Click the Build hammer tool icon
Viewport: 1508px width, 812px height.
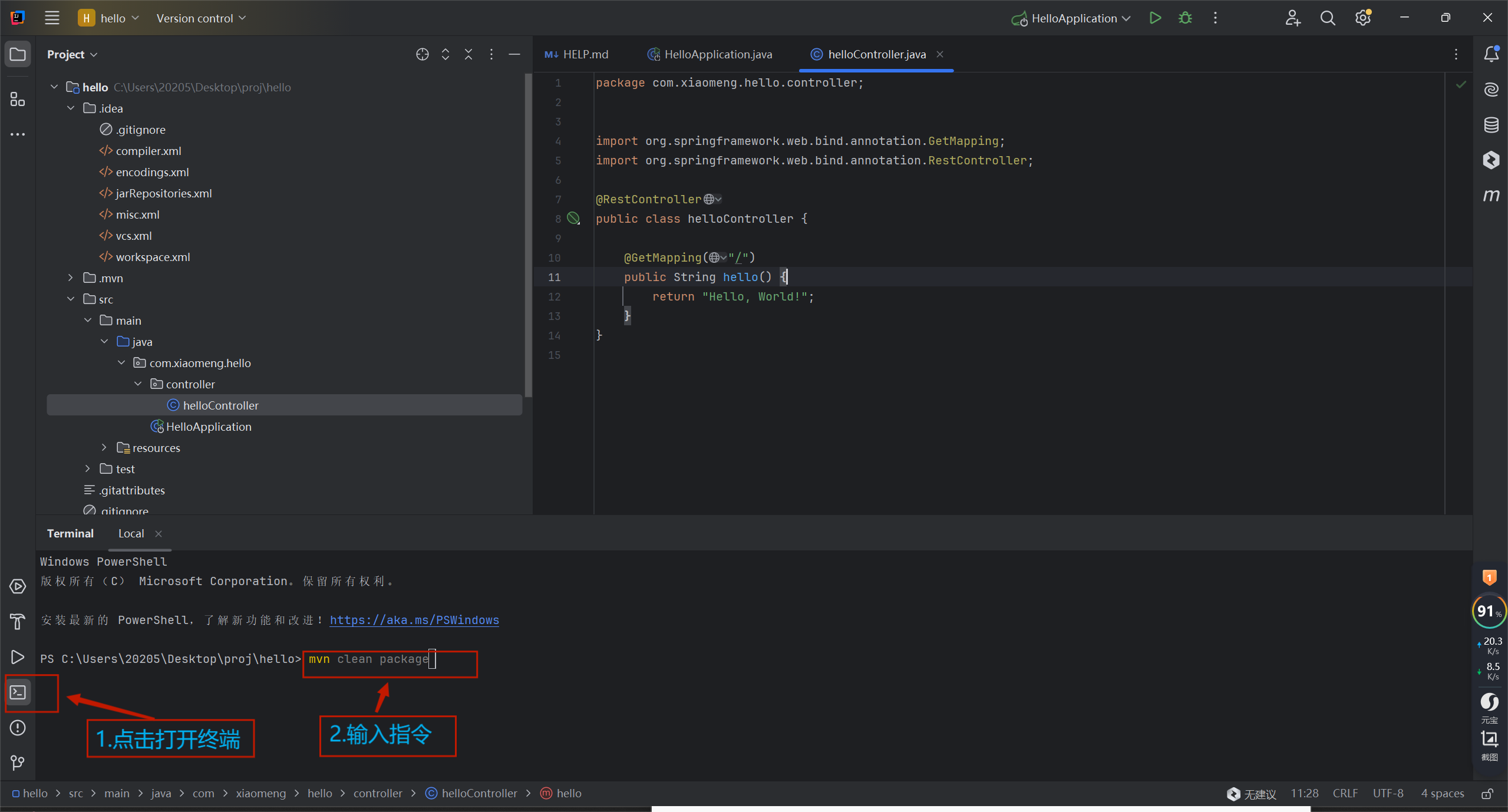(18, 622)
